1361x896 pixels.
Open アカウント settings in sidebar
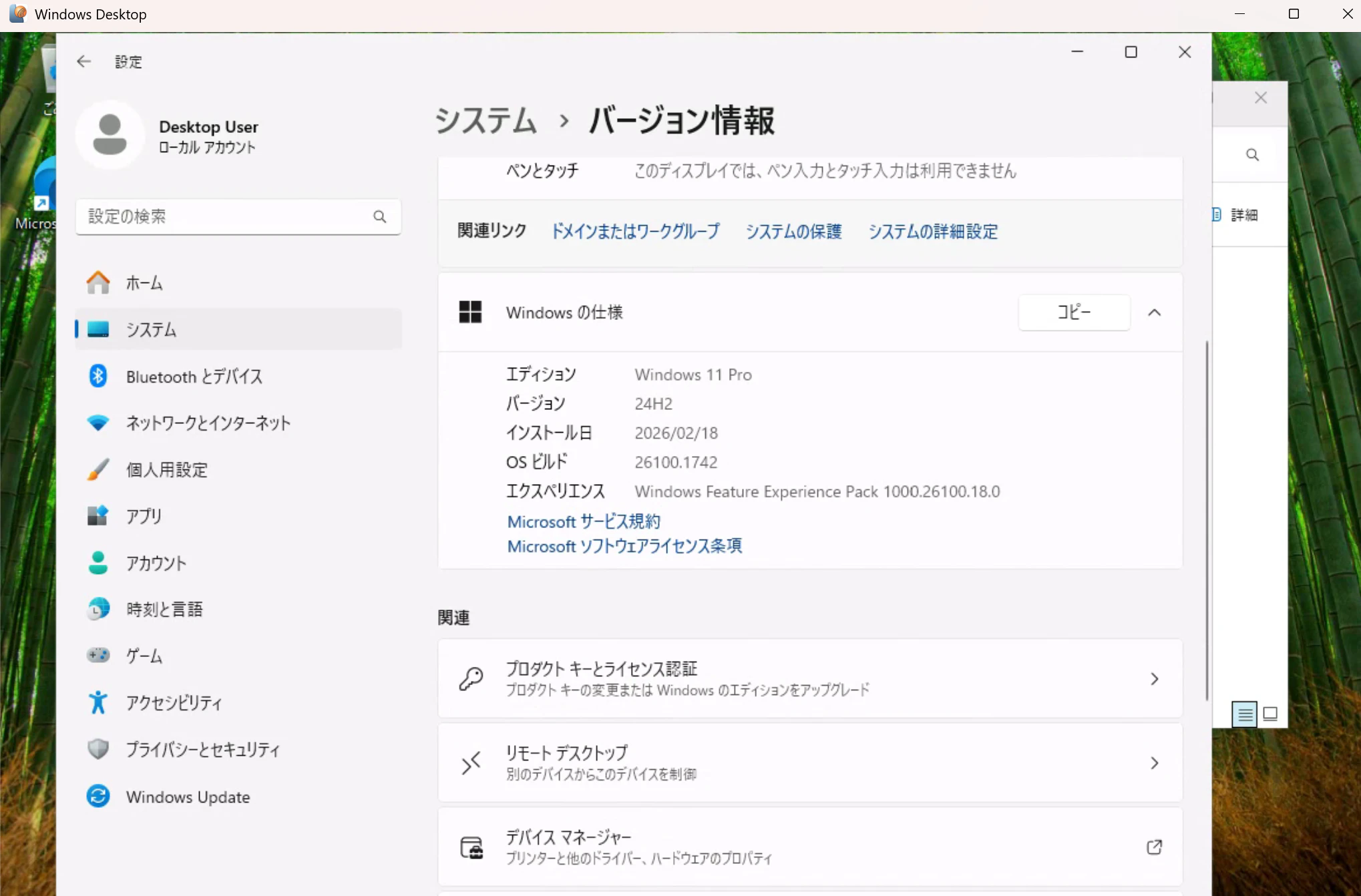238,562
